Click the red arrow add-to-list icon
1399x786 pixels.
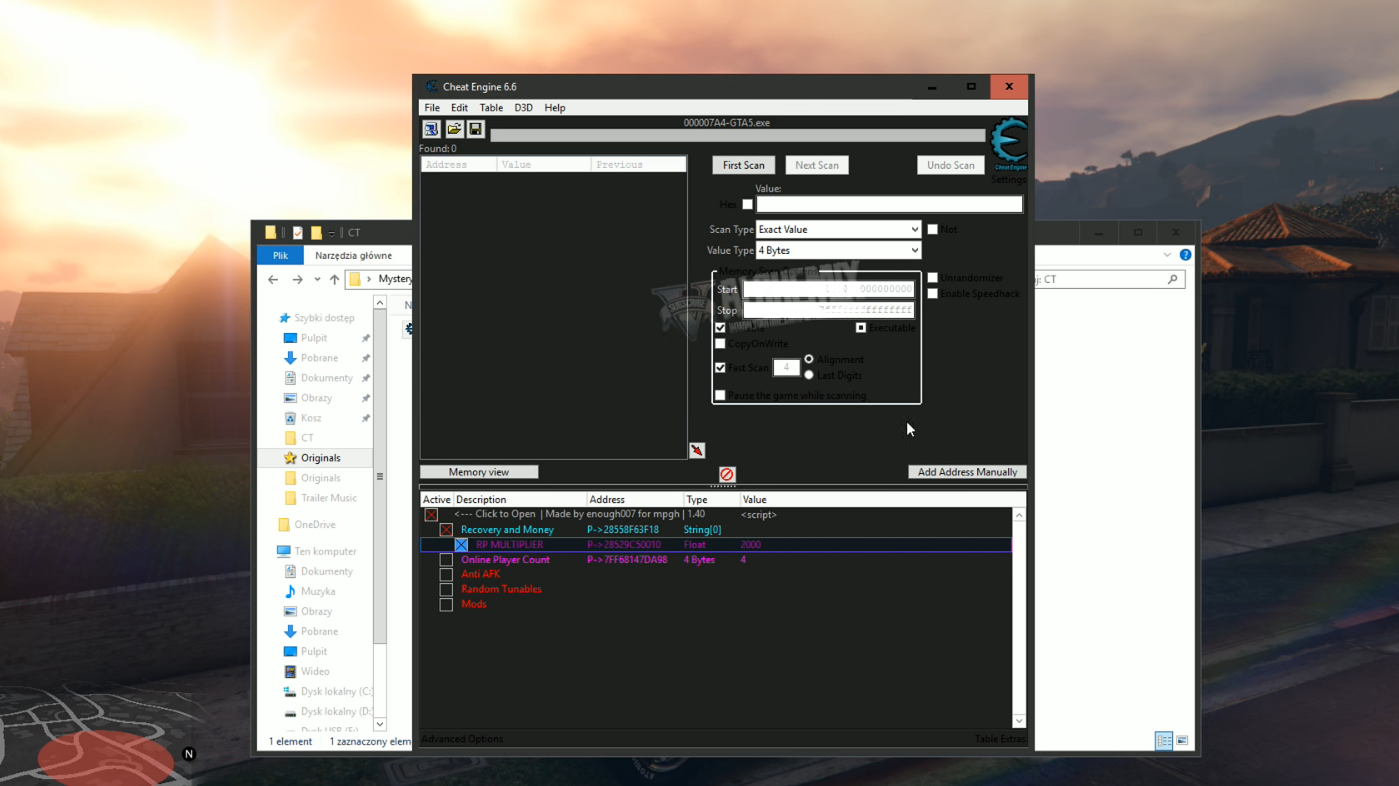coord(697,451)
